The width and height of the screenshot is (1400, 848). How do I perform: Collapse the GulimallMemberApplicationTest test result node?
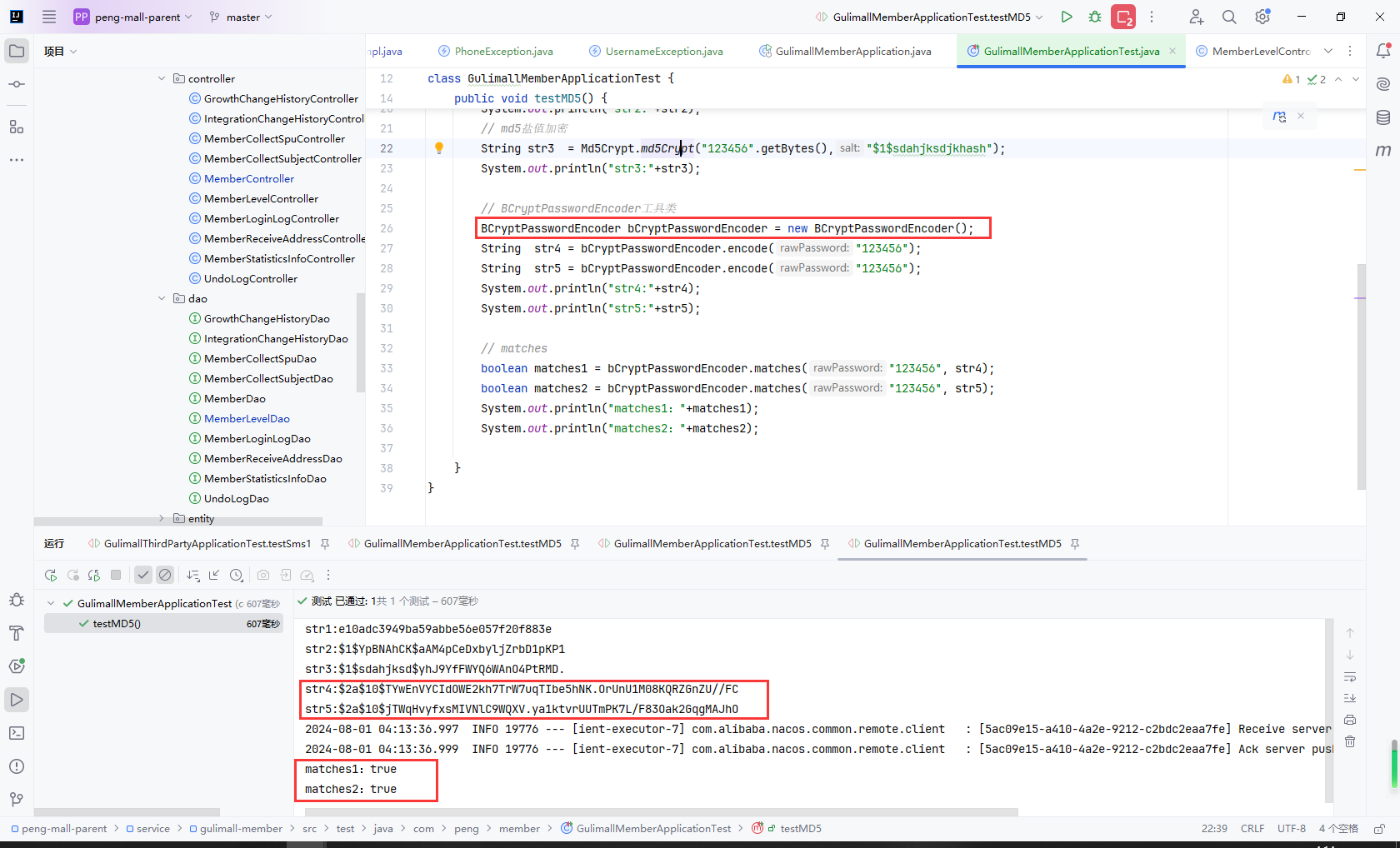coord(52,603)
